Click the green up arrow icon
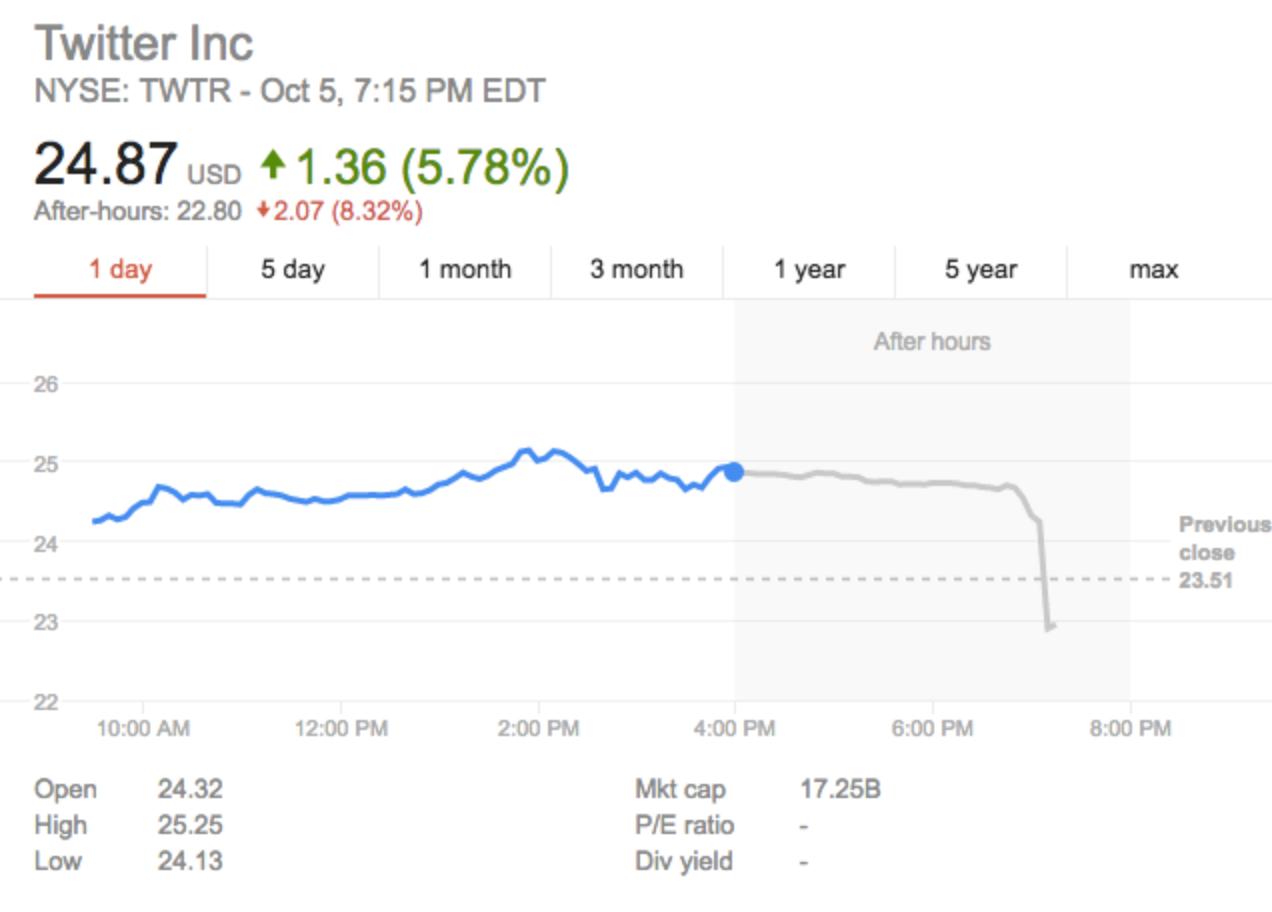The height and width of the screenshot is (912, 1272). [x=272, y=163]
